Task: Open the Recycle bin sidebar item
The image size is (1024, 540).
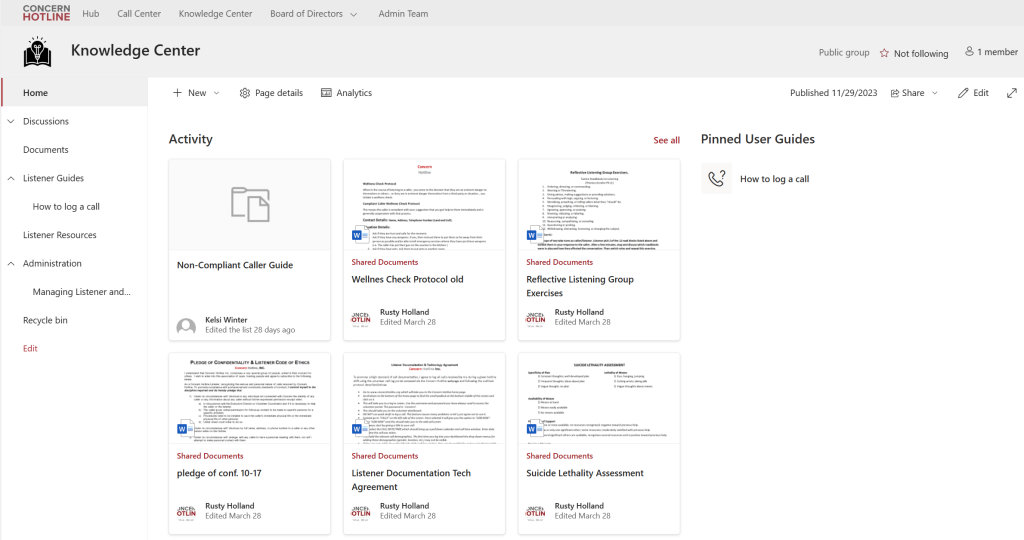Action: click(45, 321)
